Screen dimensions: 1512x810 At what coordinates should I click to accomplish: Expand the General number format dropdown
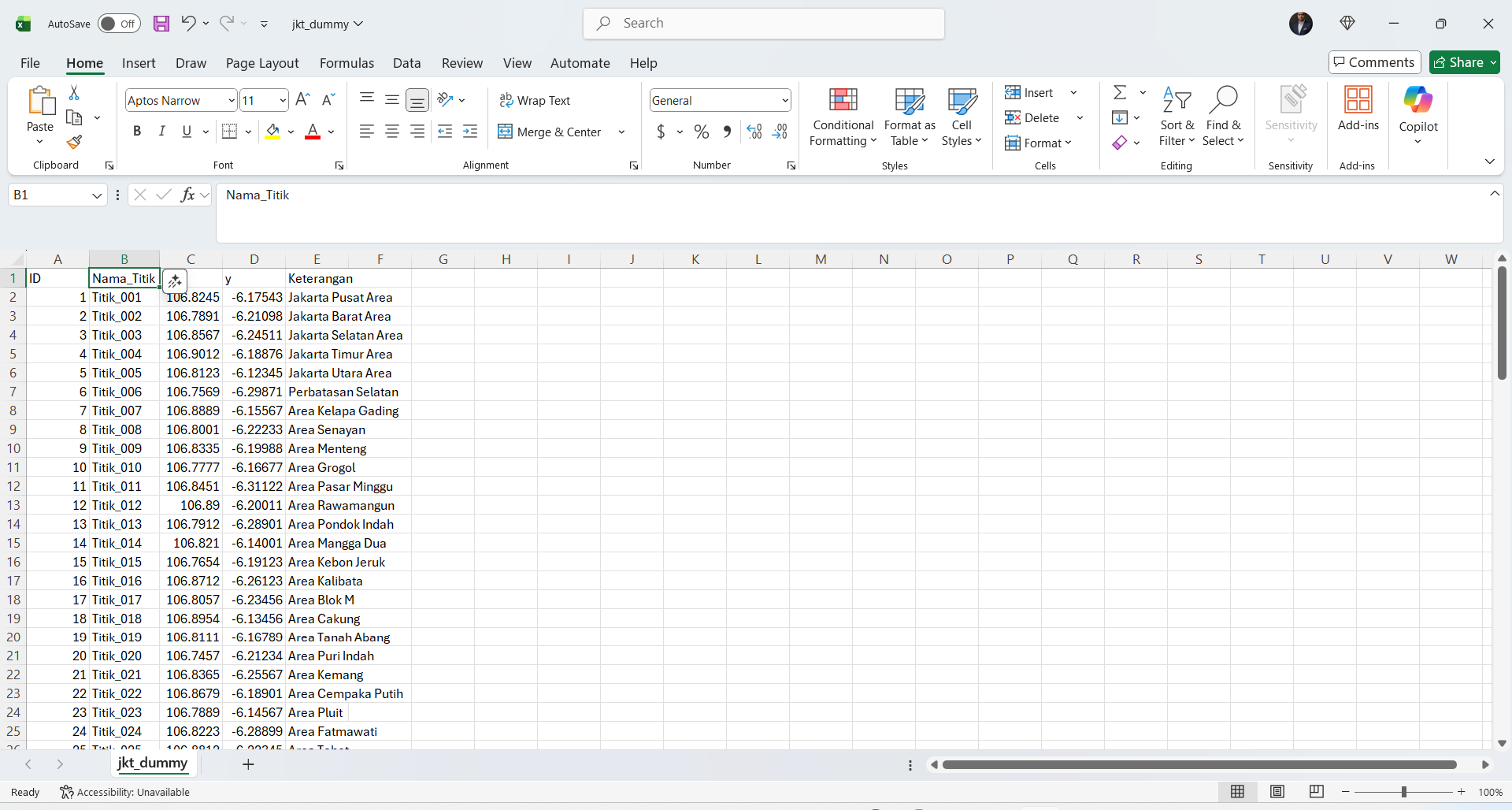785,101
